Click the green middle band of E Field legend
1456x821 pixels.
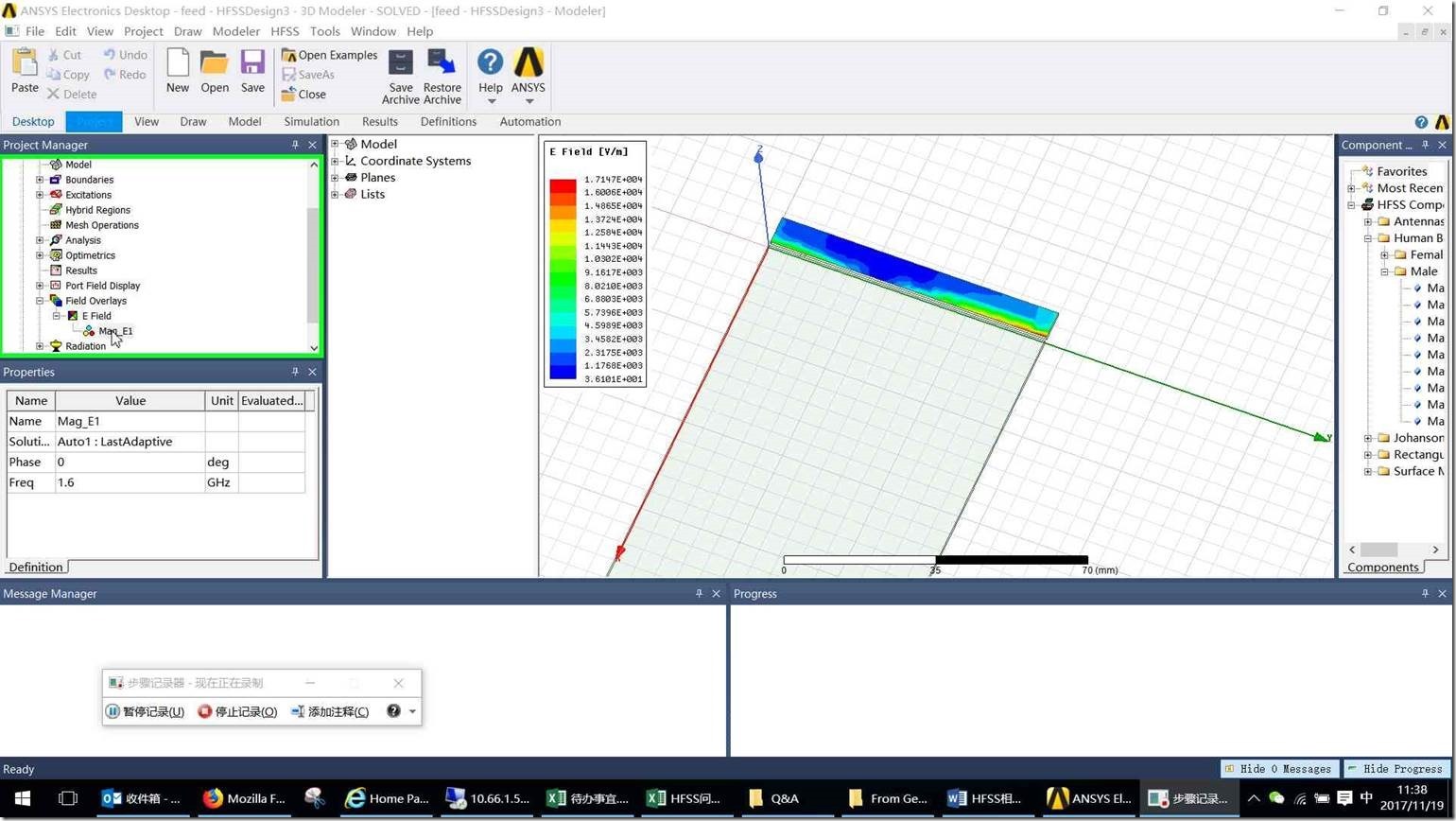(563, 278)
